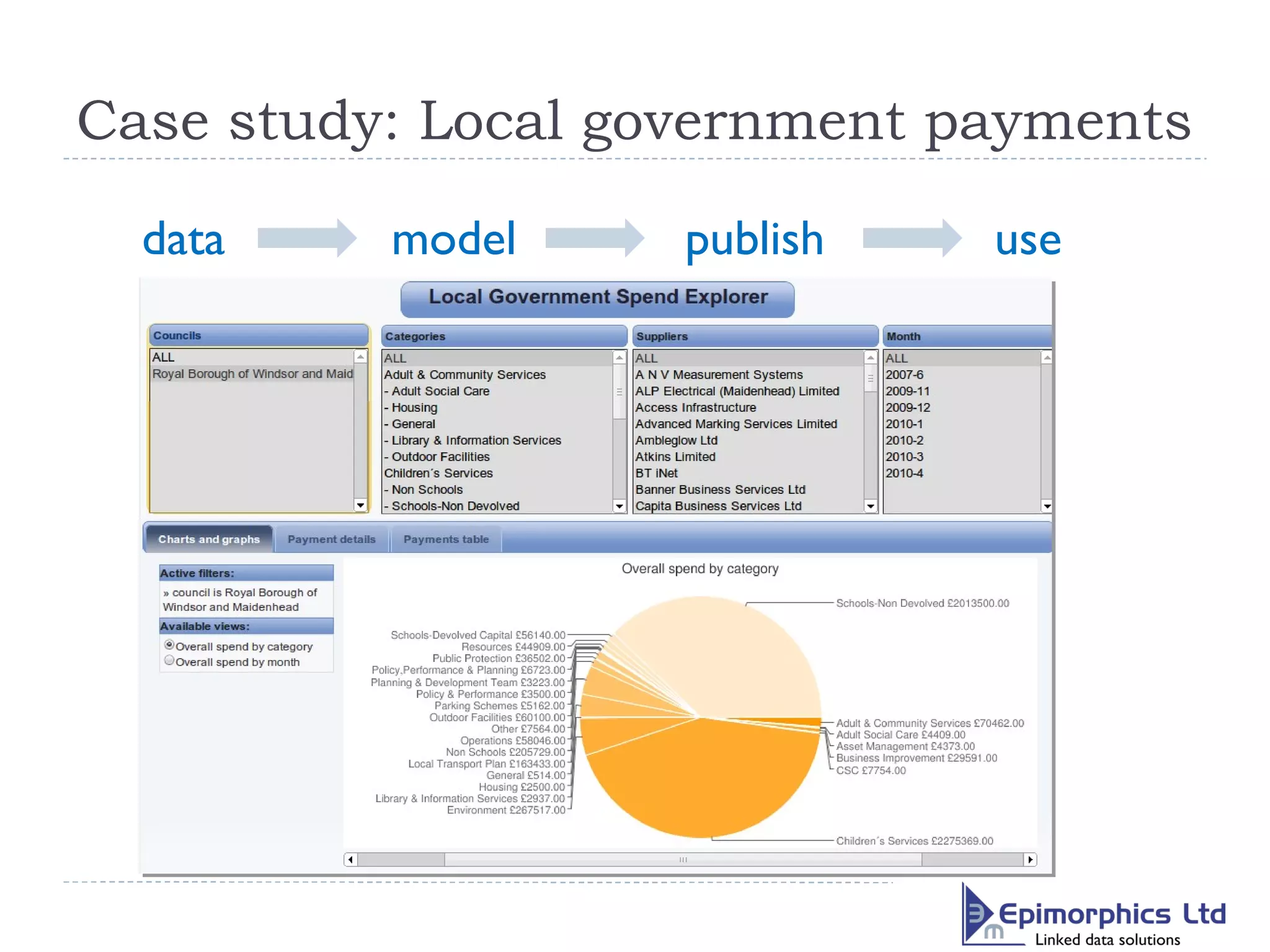Choose '- Library & Information Services' category

tap(497, 440)
